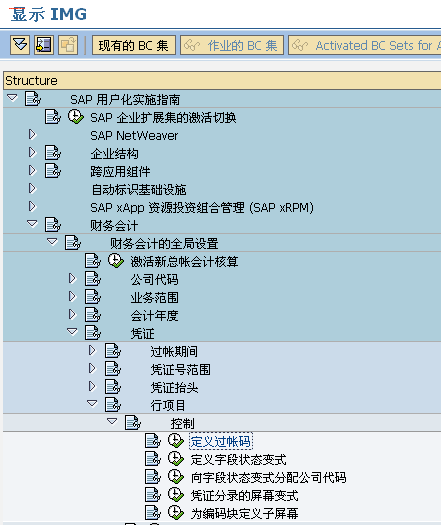
Task: Select the 财务会计的全局设置 tree text
Action: (164, 243)
